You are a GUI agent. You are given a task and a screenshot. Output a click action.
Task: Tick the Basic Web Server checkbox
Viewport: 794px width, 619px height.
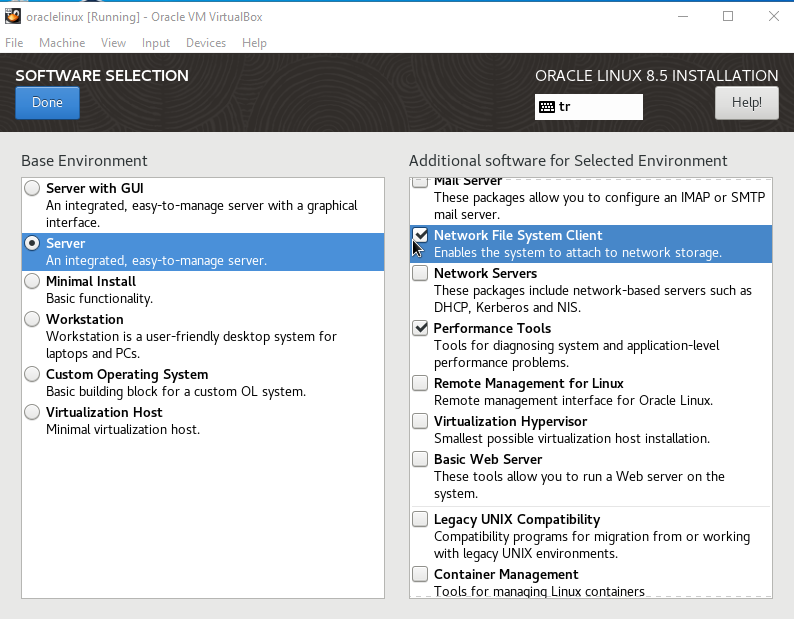click(x=420, y=459)
